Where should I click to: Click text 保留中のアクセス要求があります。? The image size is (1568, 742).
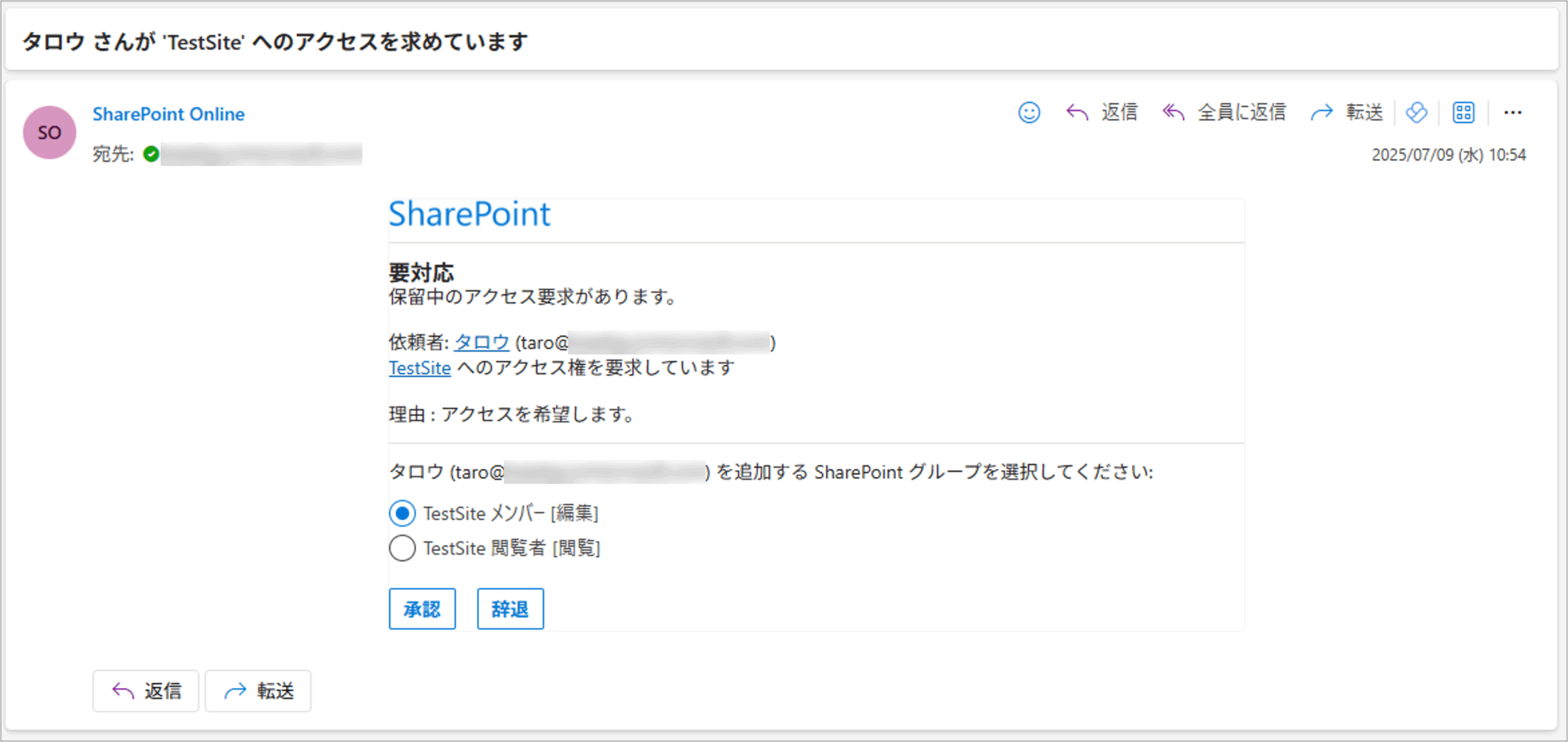tap(533, 297)
